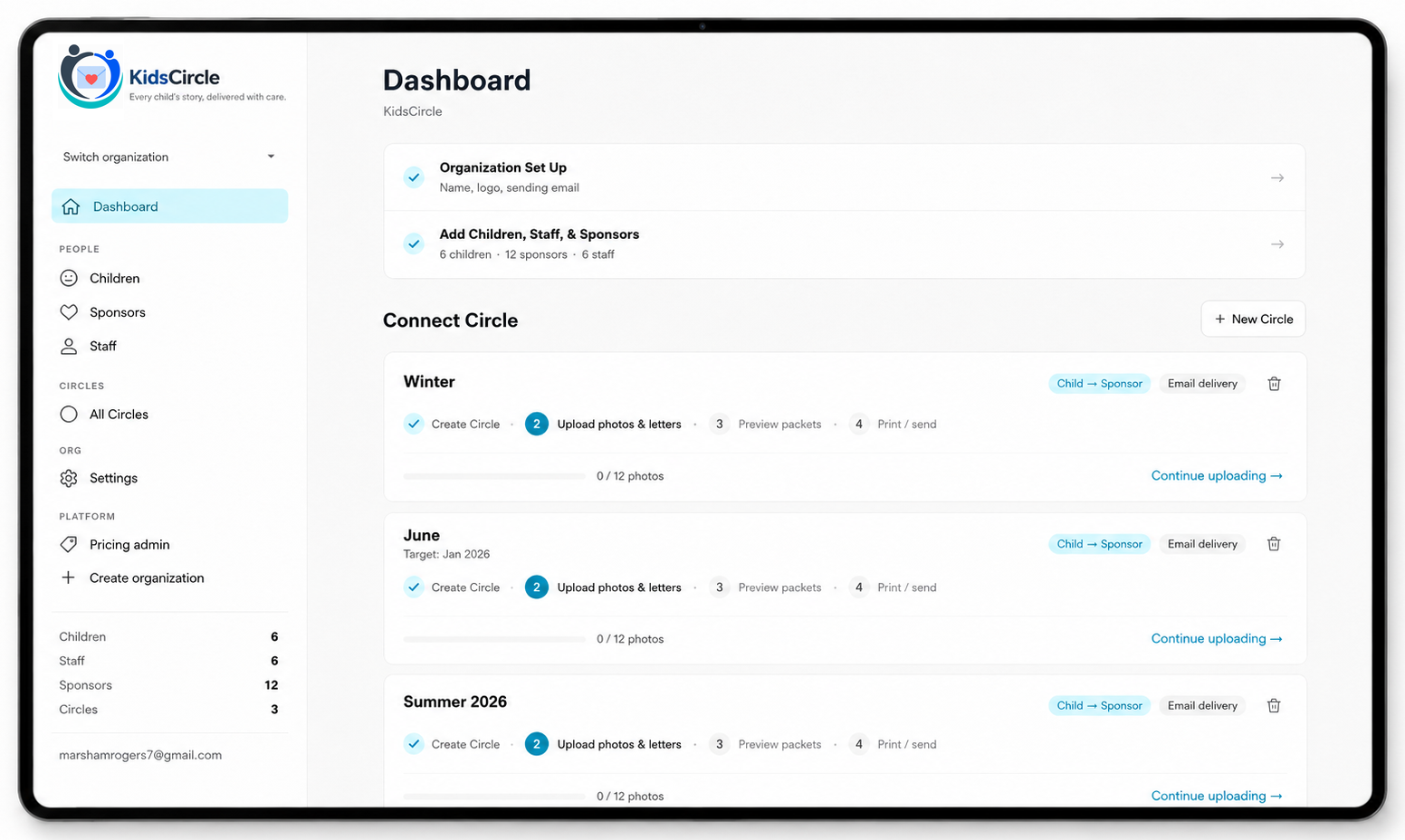Select June's step 3 Preview packets
The image size is (1405, 840).
(x=765, y=587)
